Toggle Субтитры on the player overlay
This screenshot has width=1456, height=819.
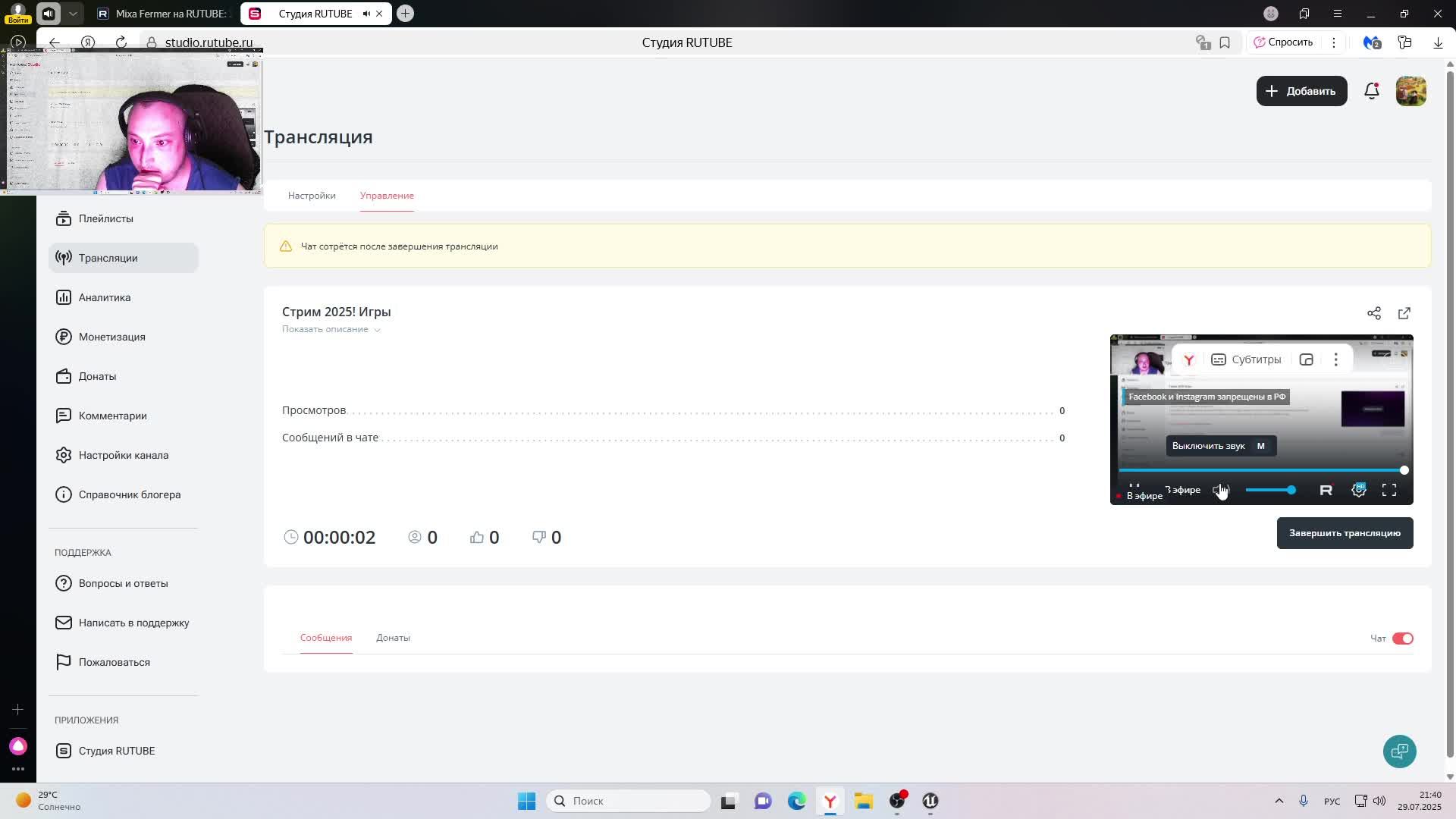pyautogui.click(x=1246, y=359)
